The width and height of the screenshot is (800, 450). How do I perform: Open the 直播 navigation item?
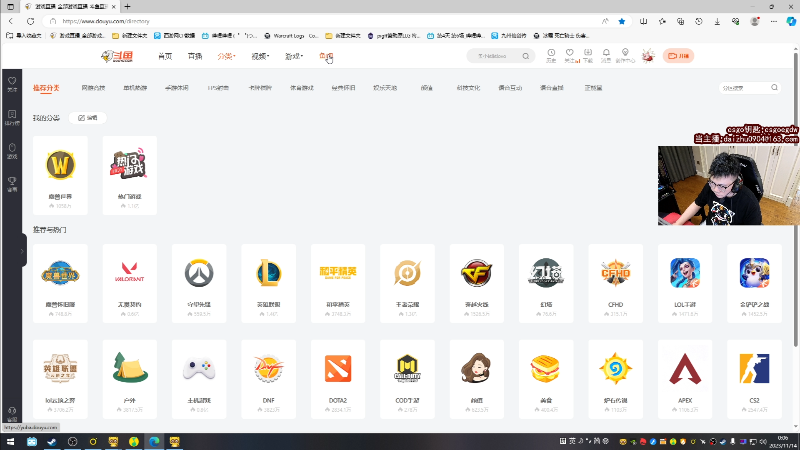[195, 56]
